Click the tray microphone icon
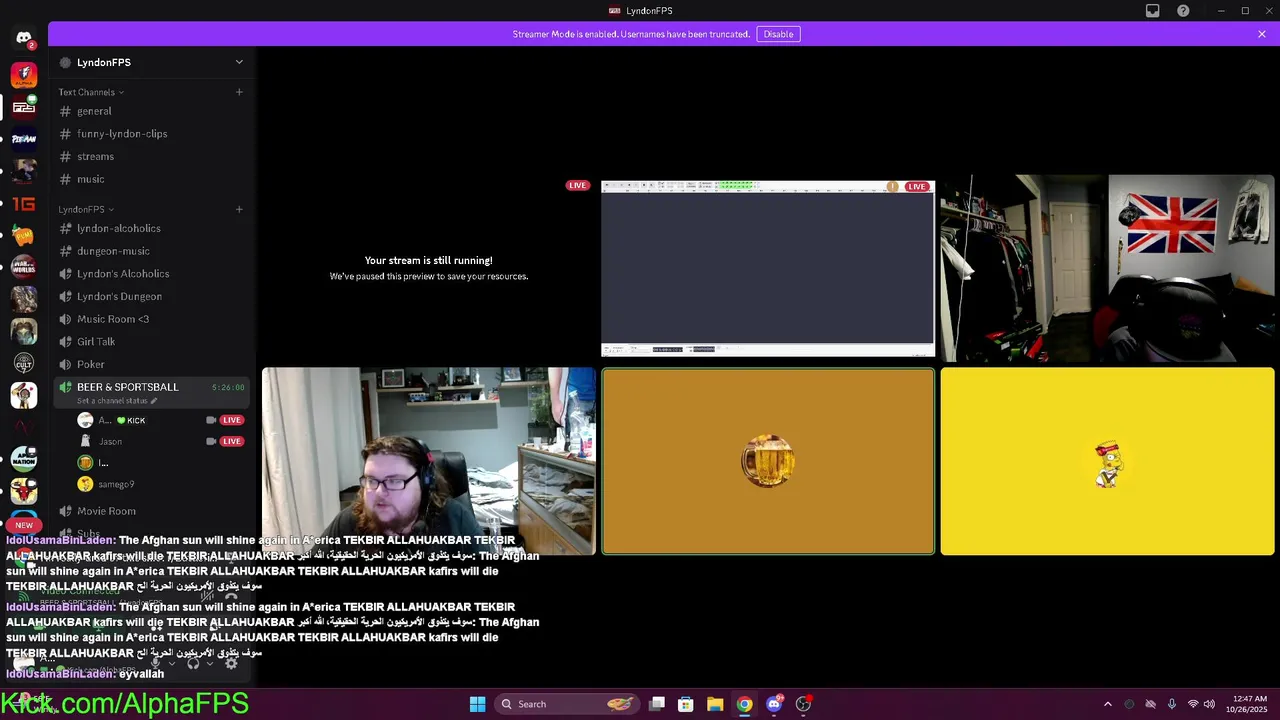The height and width of the screenshot is (720, 1280). coord(1172,704)
